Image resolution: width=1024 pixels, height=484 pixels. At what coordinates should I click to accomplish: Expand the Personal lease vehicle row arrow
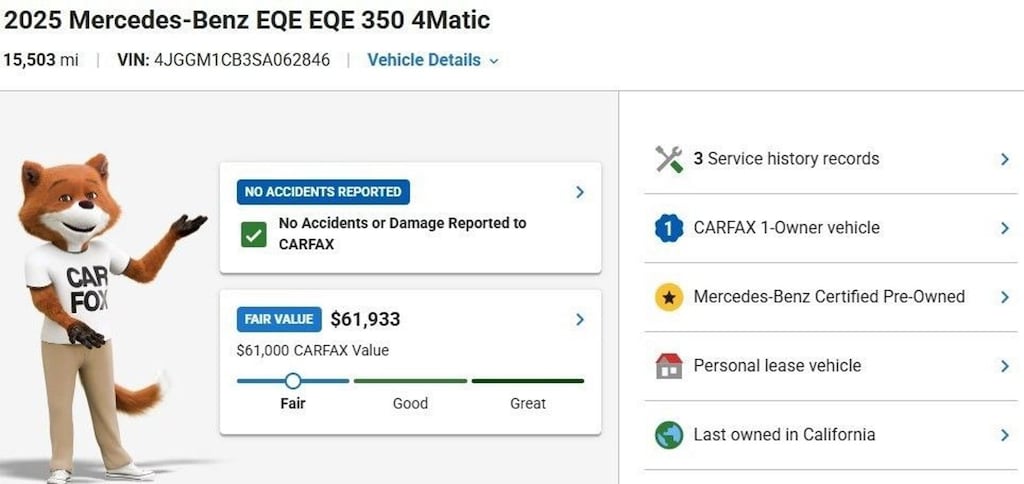click(x=1005, y=366)
